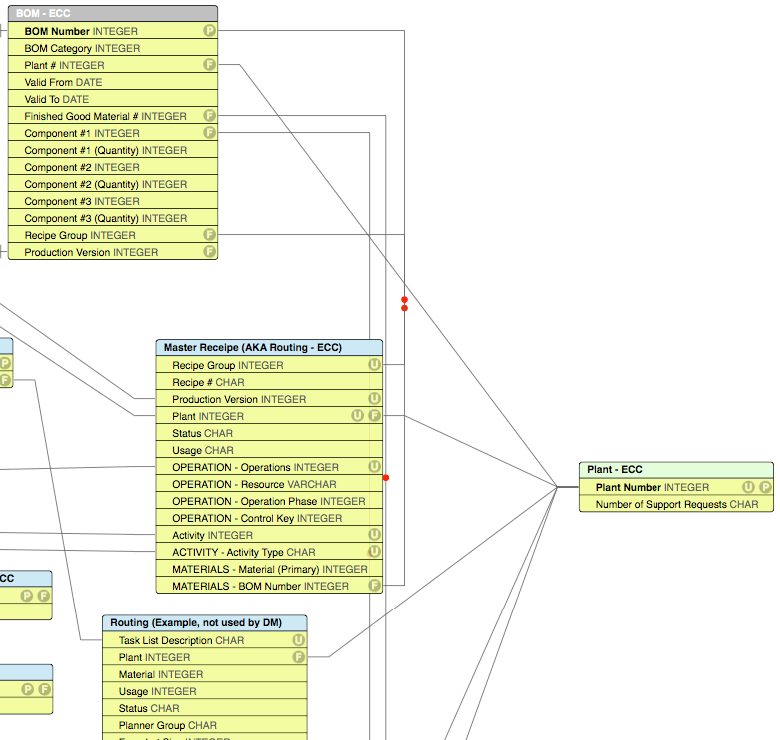The width and height of the screenshot is (780, 740).
Task: Select the Master Receipe Usage CHAR field
Action: click(x=269, y=450)
